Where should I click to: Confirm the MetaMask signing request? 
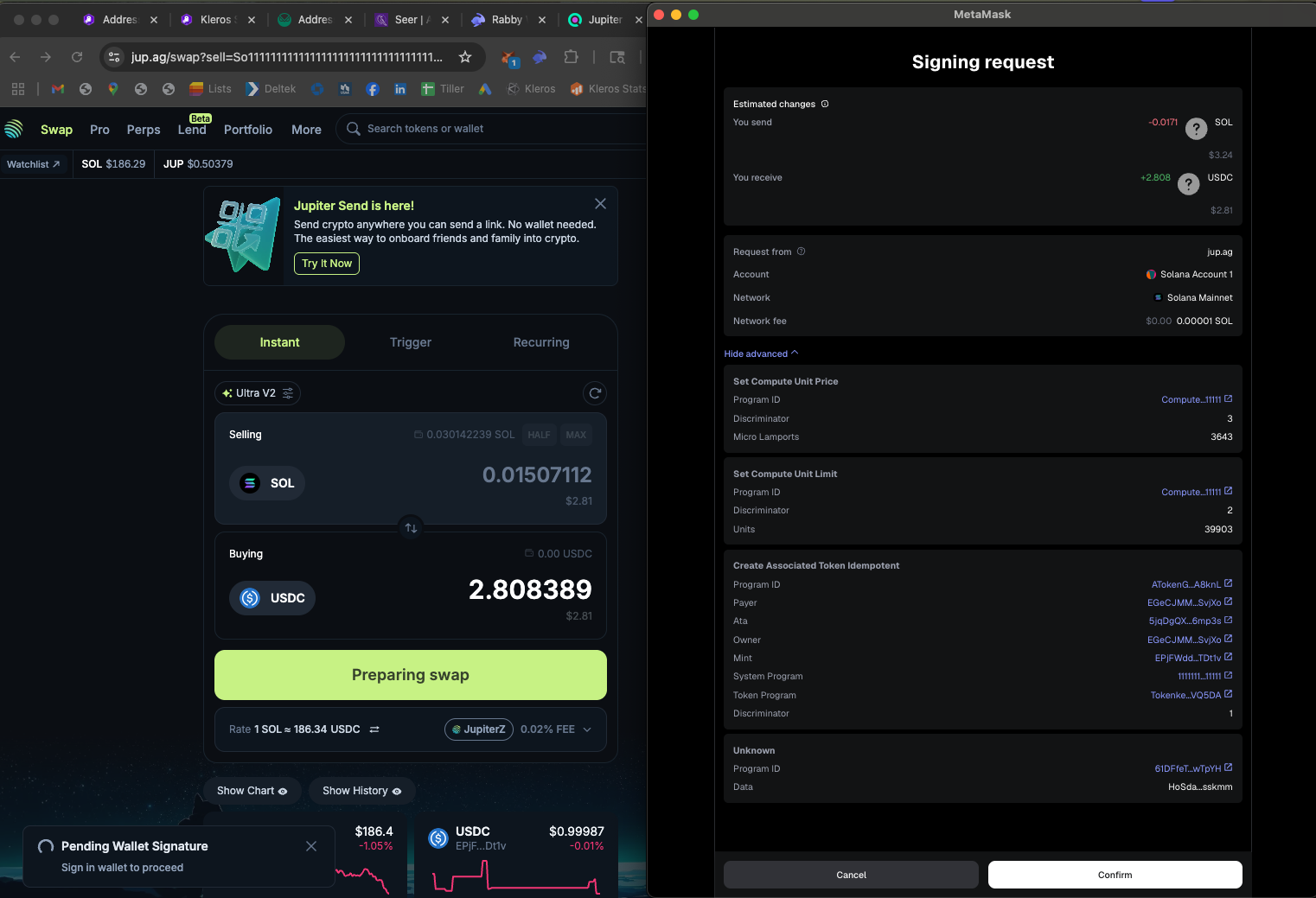1115,875
